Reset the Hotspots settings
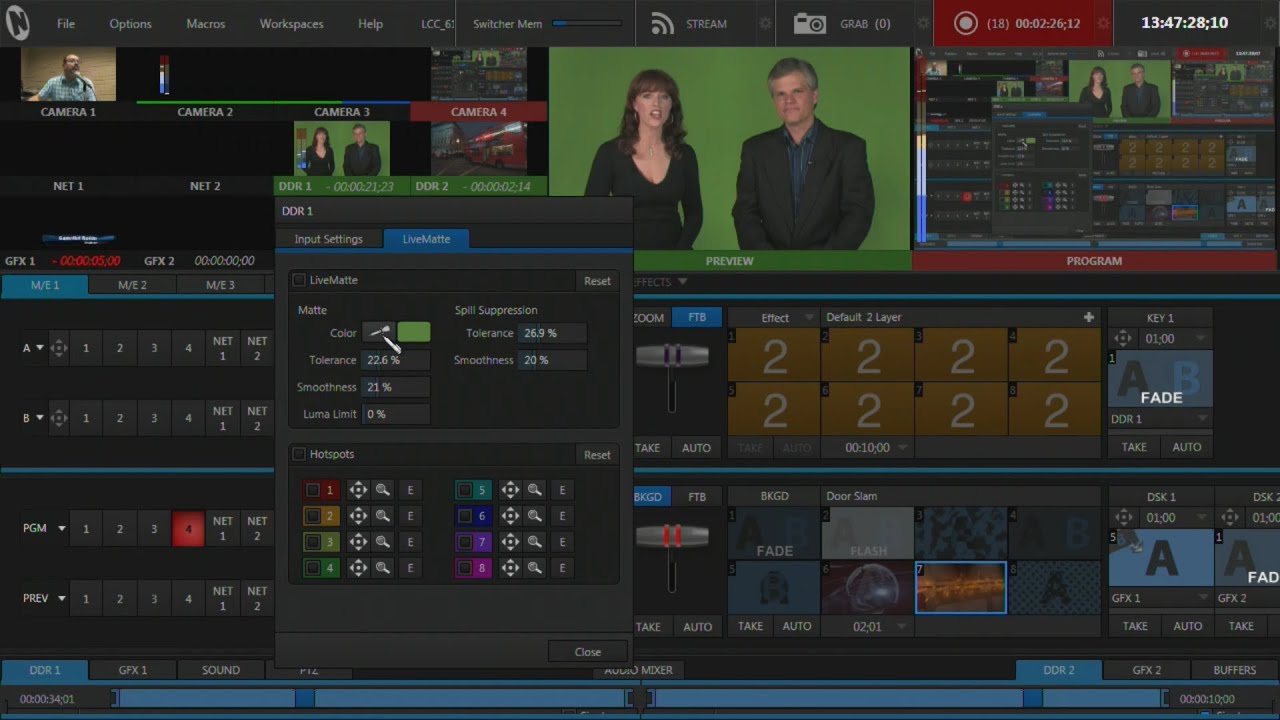Viewport: 1280px width, 720px height. tap(597, 455)
